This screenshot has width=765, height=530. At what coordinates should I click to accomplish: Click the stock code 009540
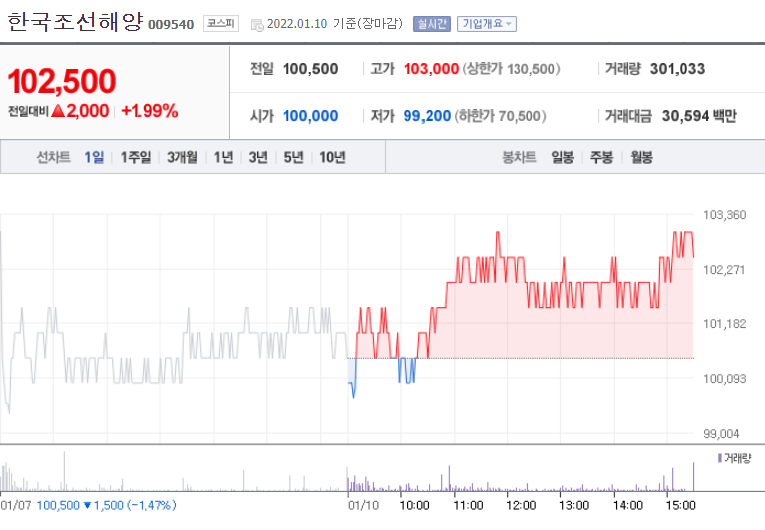171,24
